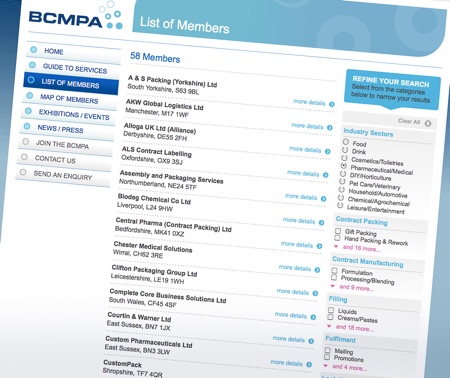Tick the Processing/Blending checkbox

pos(334,277)
